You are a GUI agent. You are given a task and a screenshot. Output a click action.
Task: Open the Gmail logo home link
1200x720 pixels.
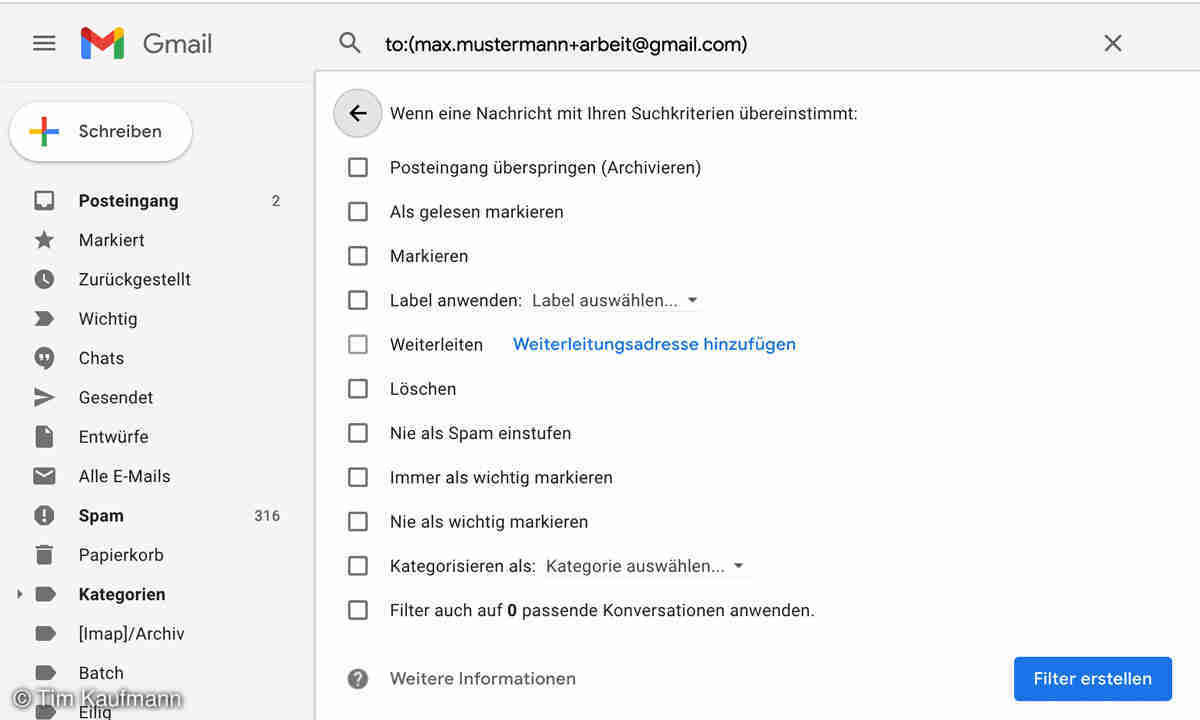click(147, 44)
